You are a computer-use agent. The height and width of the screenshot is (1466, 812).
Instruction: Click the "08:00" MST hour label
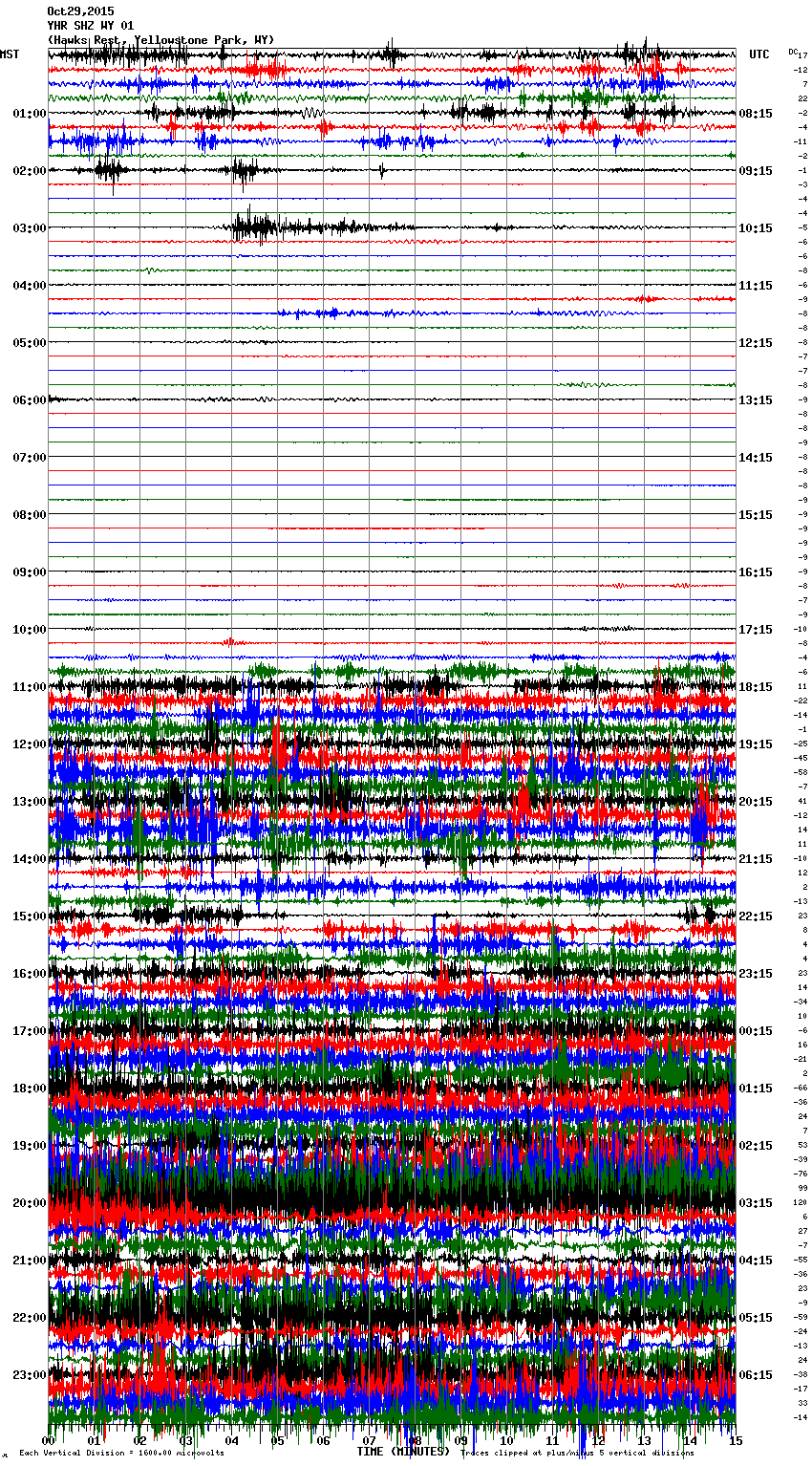(x=30, y=515)
